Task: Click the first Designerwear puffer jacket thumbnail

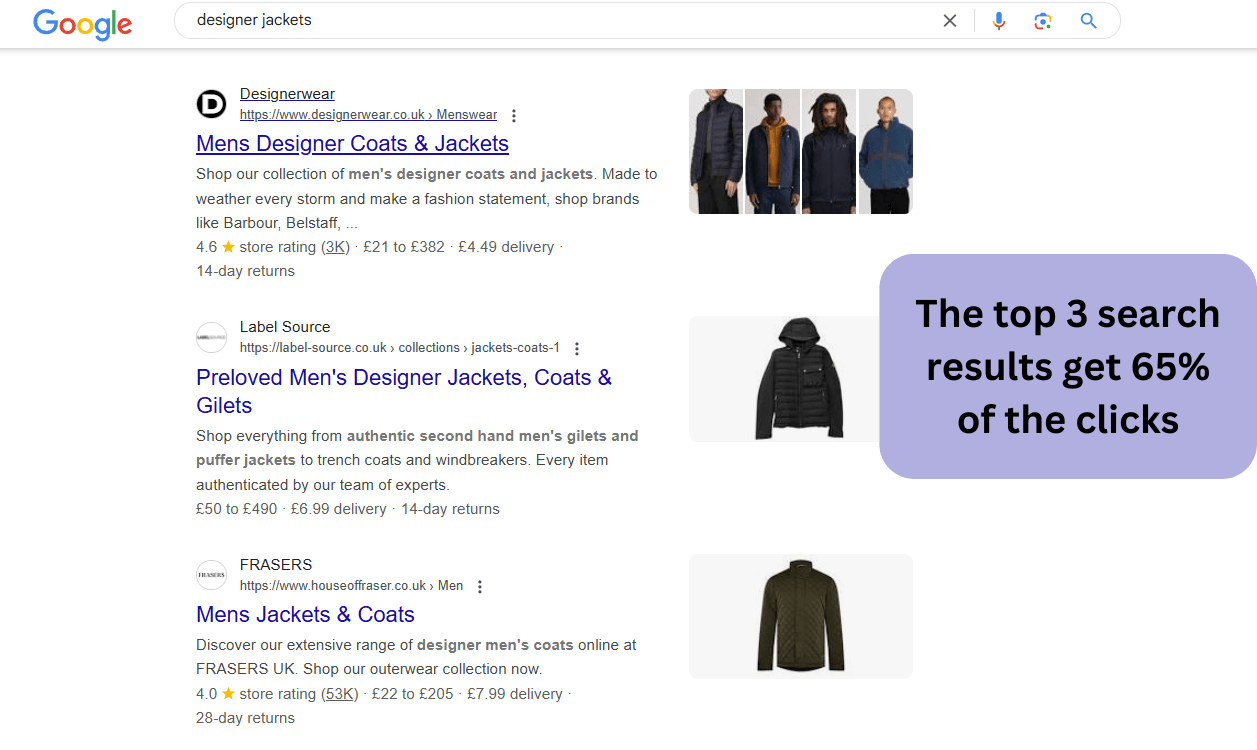Action: [x=716, y=151]
